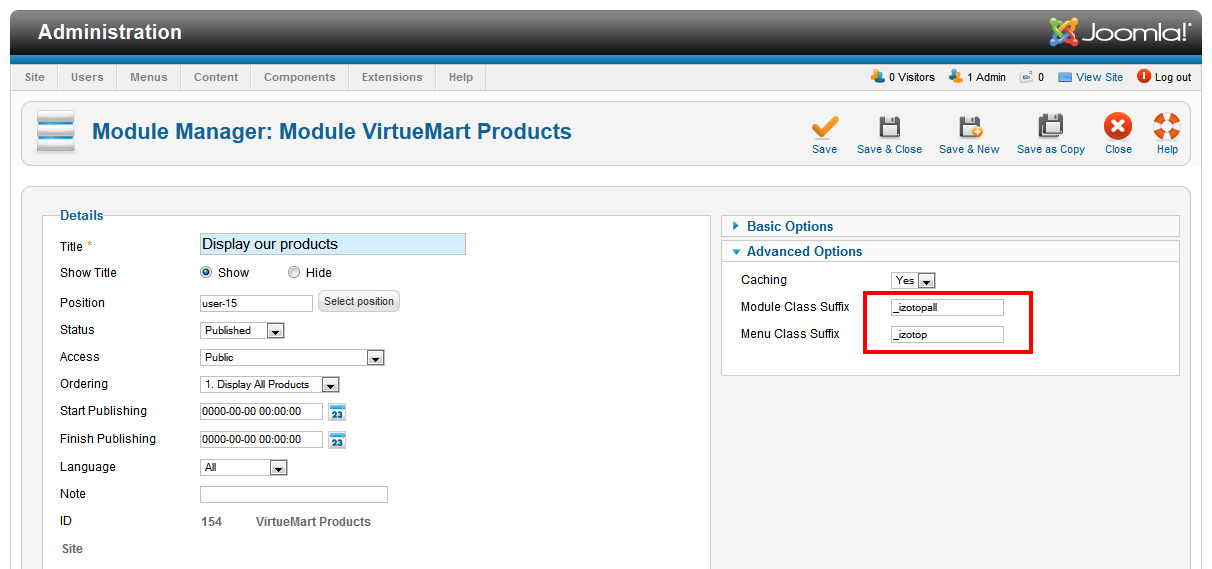Click the Module Class Suffix field
The width and height of the screenshot is (1212, 569).
pyautogui.click(x=947, y=308)
